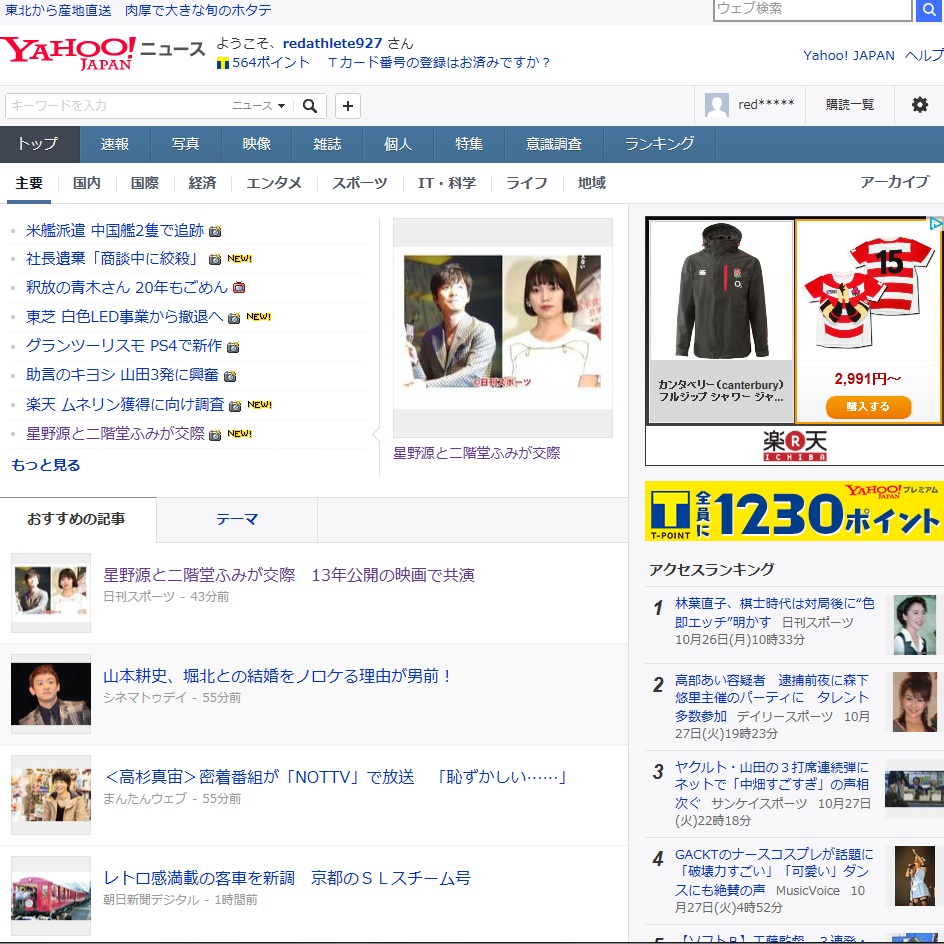This screenshot has width=944, height=944.
Task: Click red video icon next to 釈放の青木さん
Action: click(239, 288)
